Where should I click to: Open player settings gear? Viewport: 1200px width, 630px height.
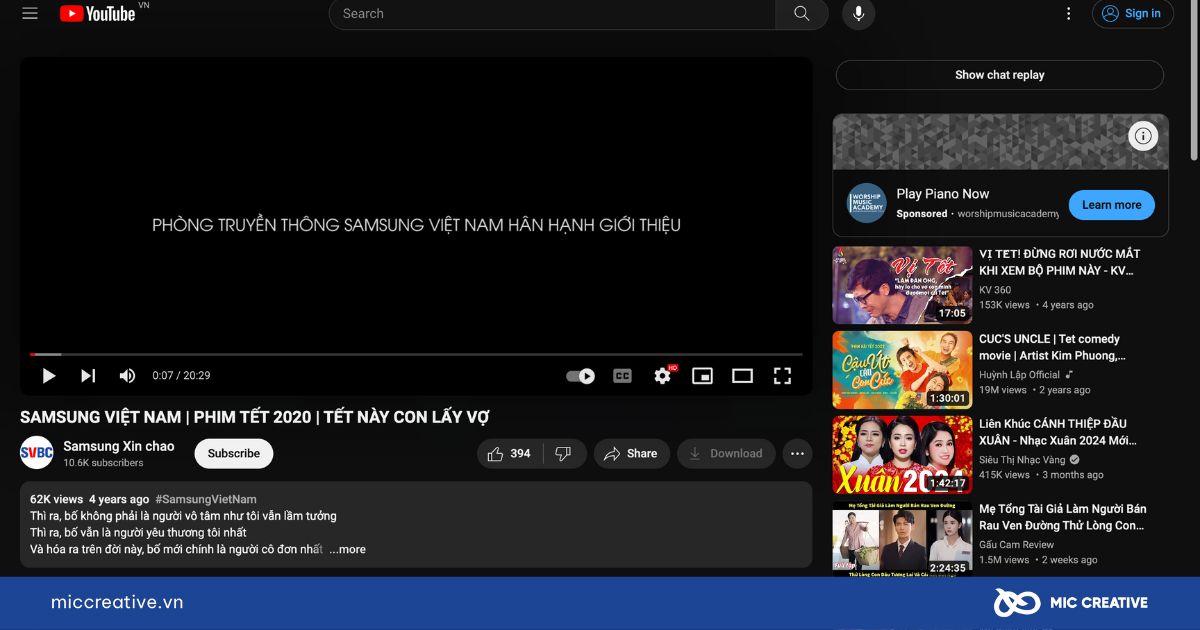point(663,376)
